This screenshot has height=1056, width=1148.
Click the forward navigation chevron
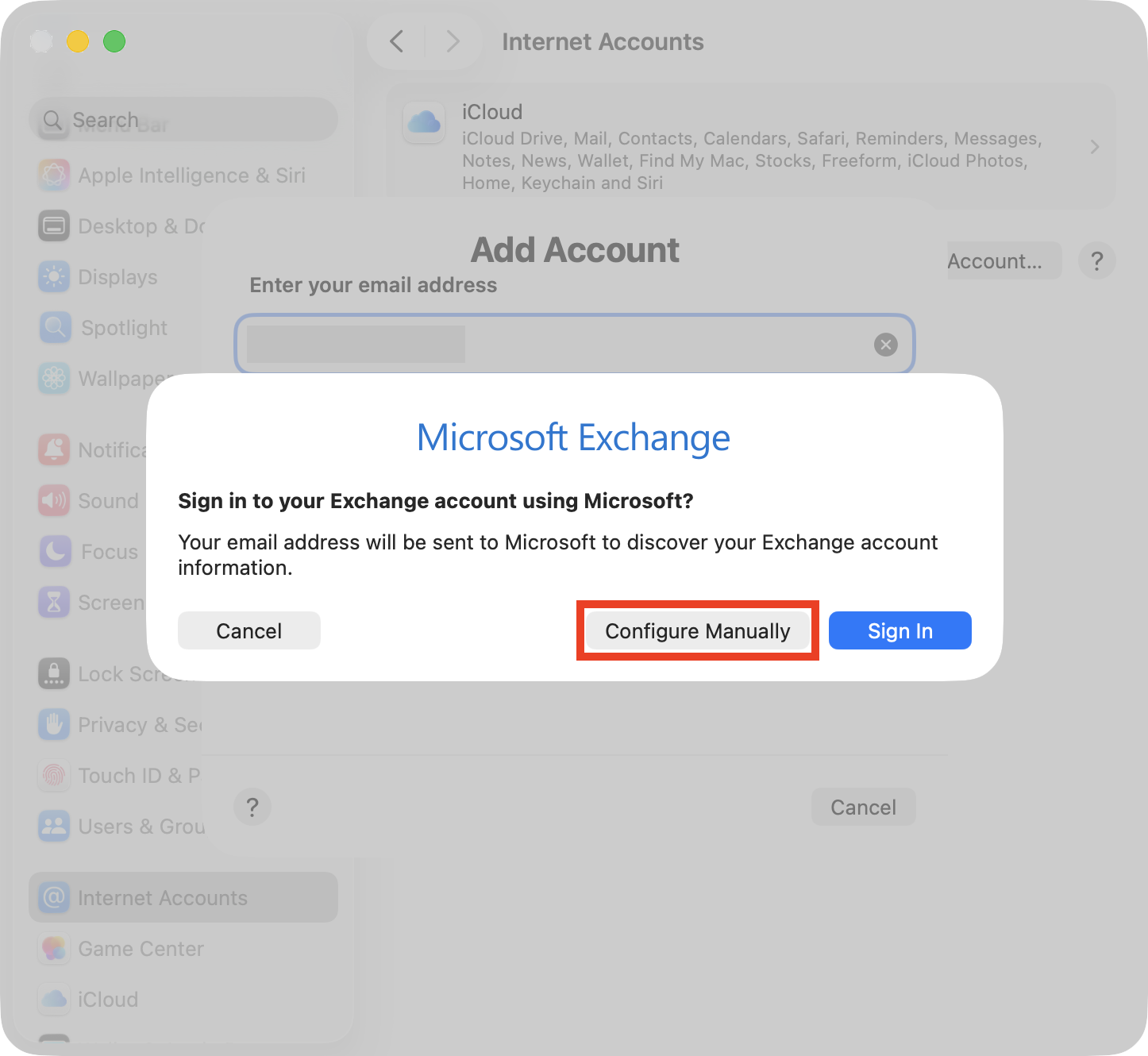point(453,41)
